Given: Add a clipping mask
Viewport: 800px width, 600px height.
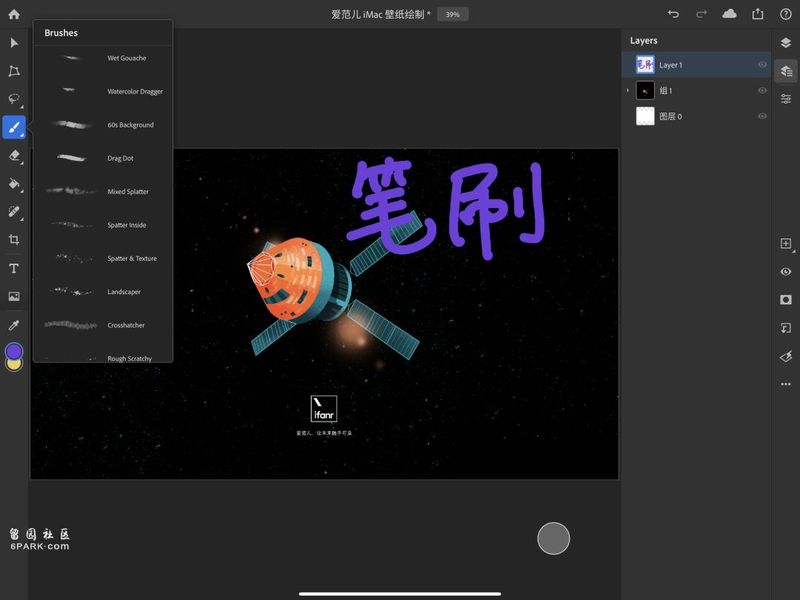Looking at the screenshot, I should click(786, 328).
